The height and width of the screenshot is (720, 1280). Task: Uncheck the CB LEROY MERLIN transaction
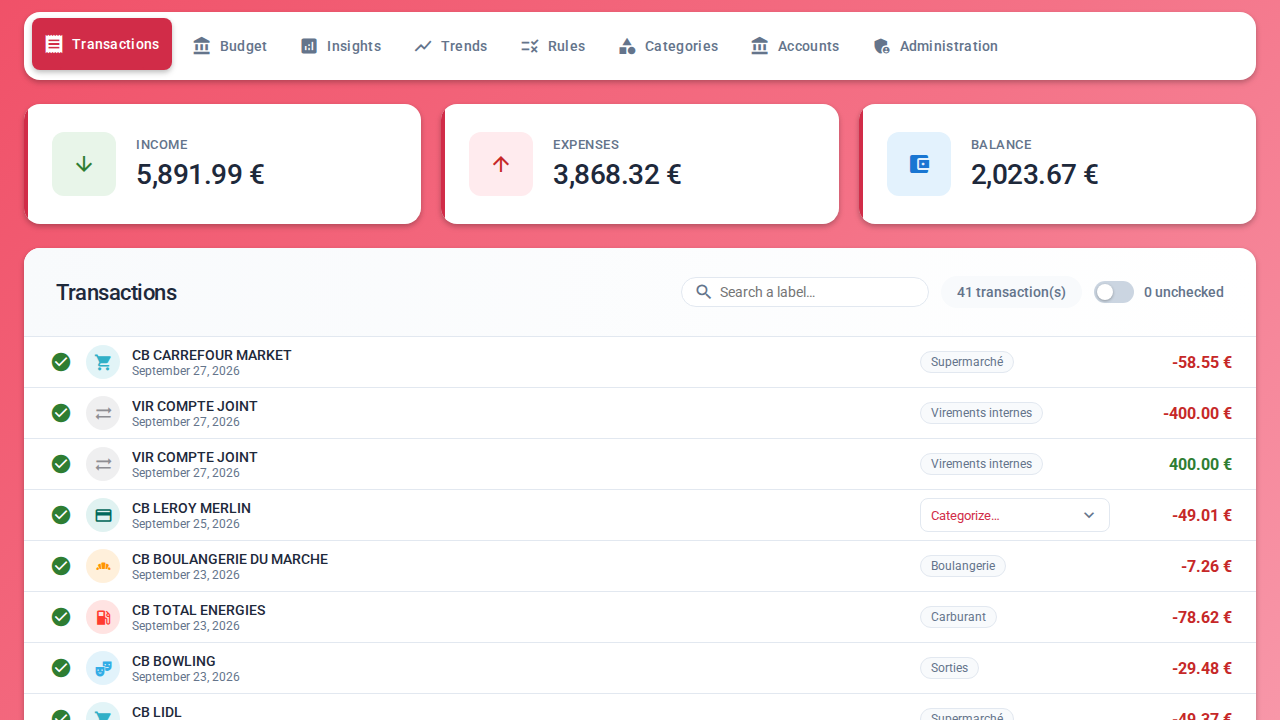pyautogui.click(x=61, y=515)
